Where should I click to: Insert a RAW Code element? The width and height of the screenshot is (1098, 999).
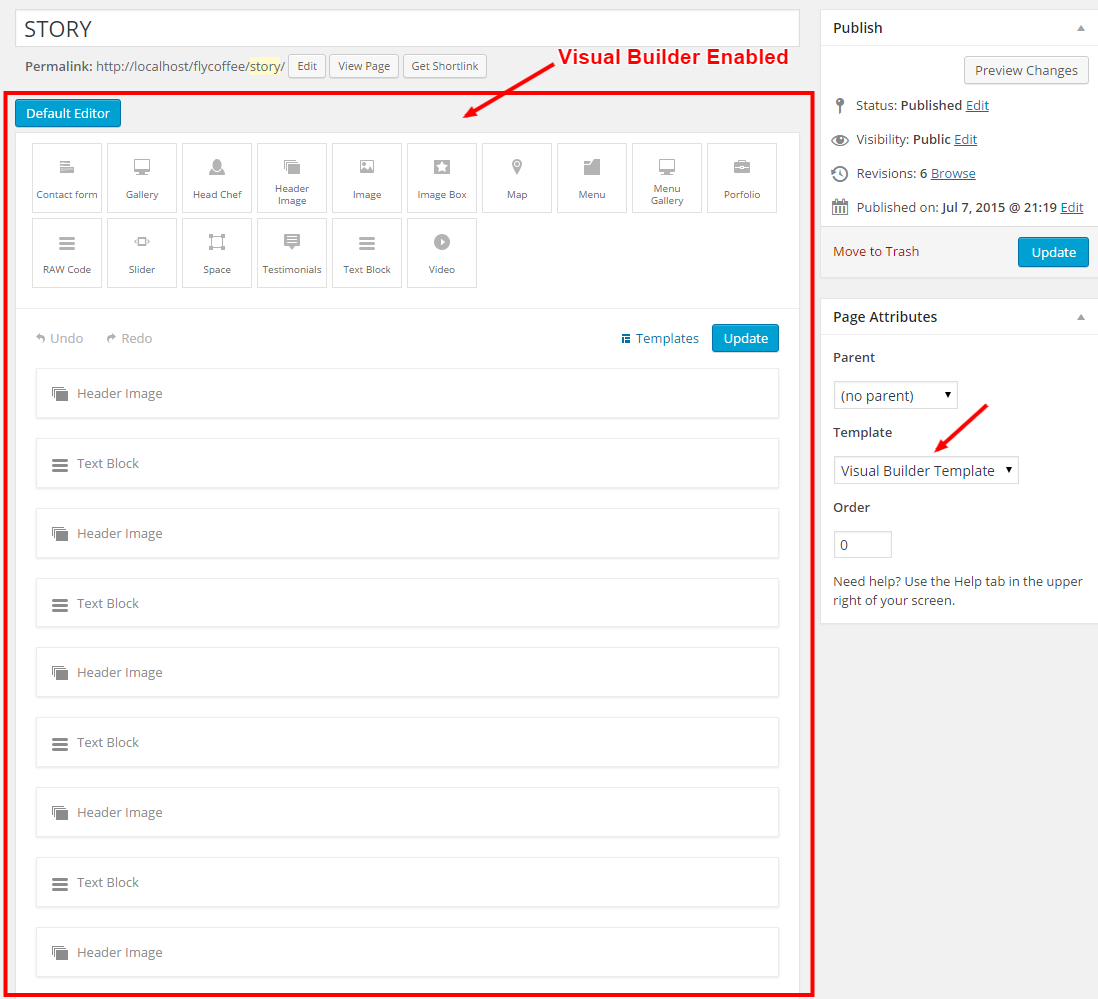tap(67, 253)
